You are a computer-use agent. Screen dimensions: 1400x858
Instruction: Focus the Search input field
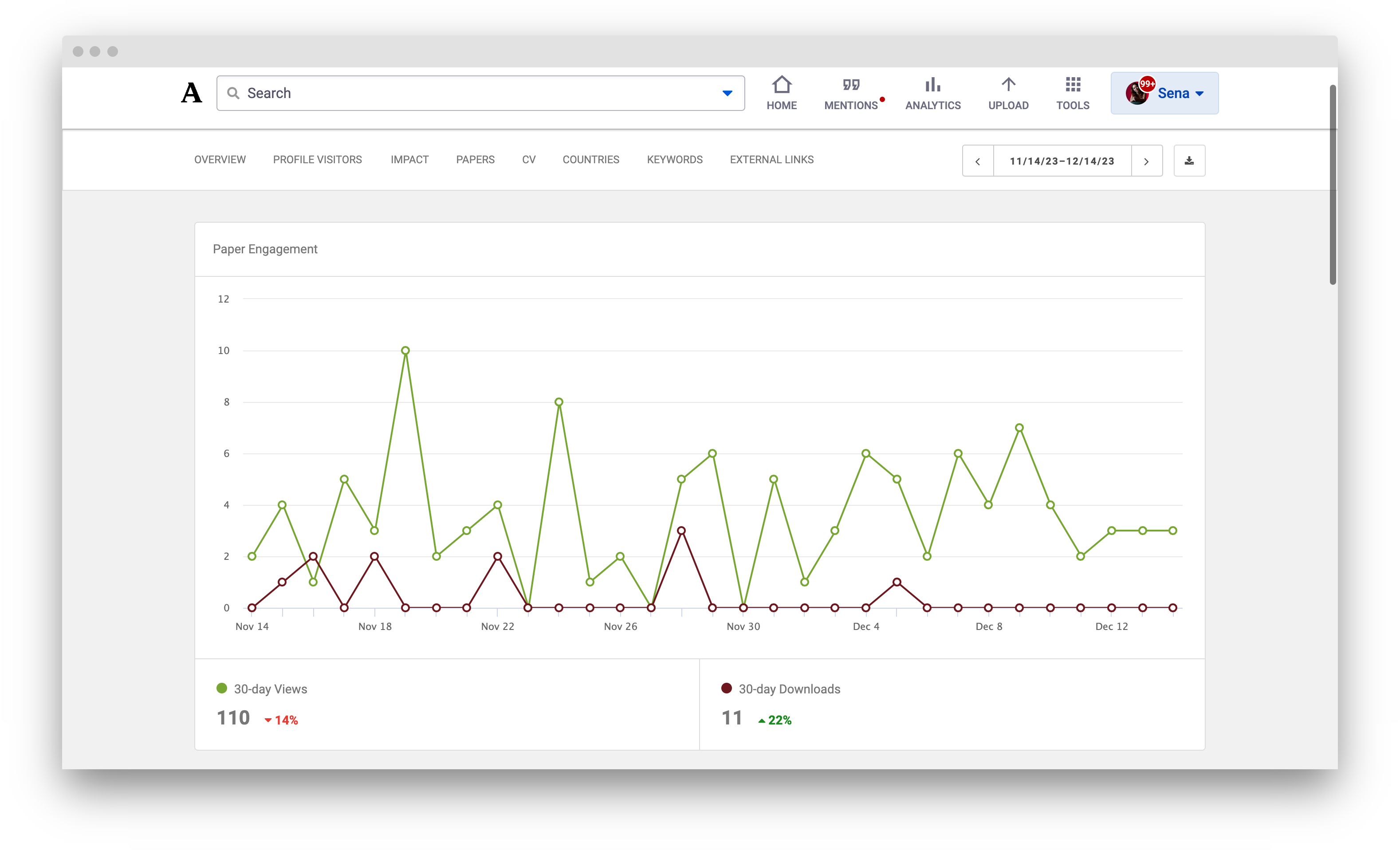[x=480, y=93]
